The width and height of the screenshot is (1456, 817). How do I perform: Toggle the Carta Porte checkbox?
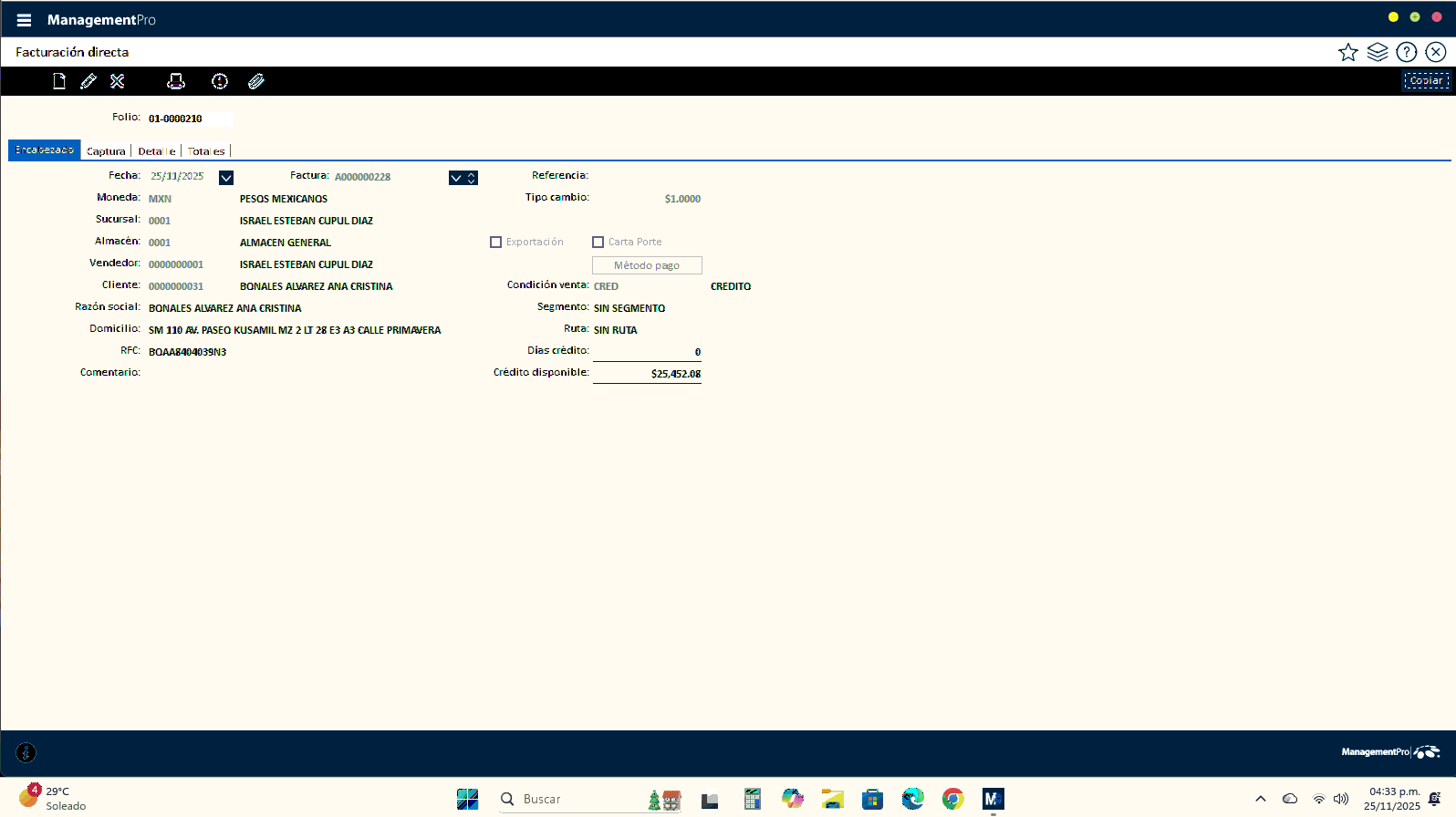pos(598,243)
